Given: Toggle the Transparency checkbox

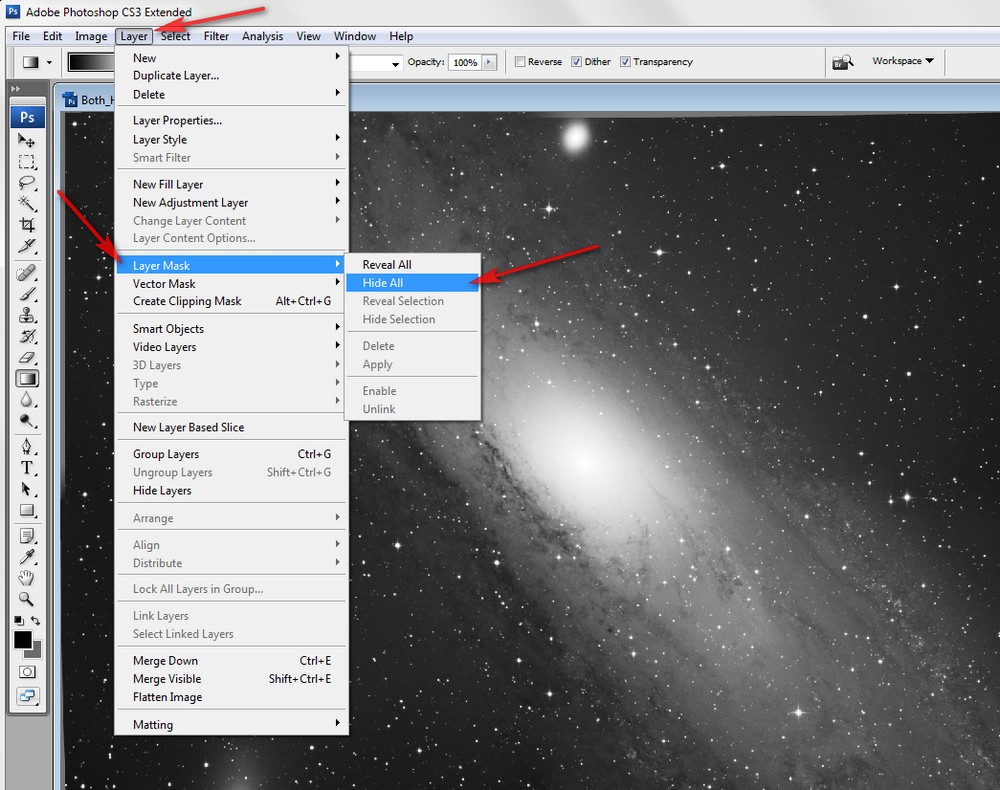Looking at the screenshot, I should [x=625, y=62].
